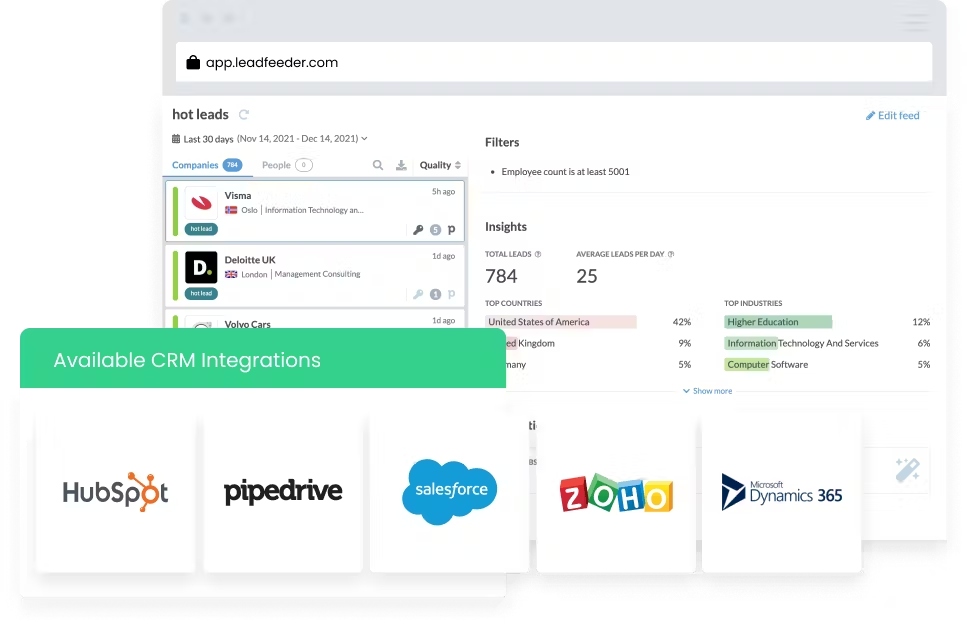Open the Visma lead row
The height and width of the screenshot is (627, 967).
click(315, 211)
